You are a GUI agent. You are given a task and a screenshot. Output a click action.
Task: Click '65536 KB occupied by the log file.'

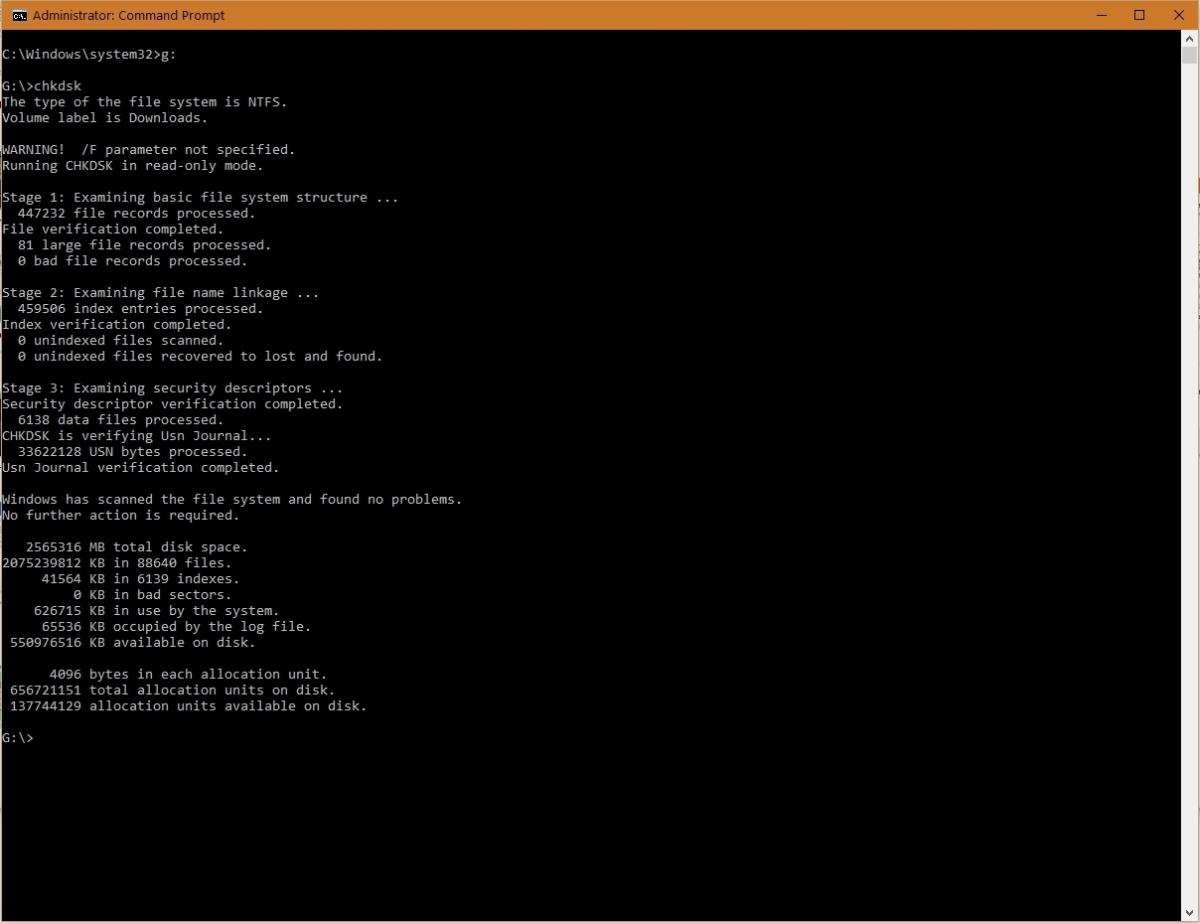pos(177,627)
